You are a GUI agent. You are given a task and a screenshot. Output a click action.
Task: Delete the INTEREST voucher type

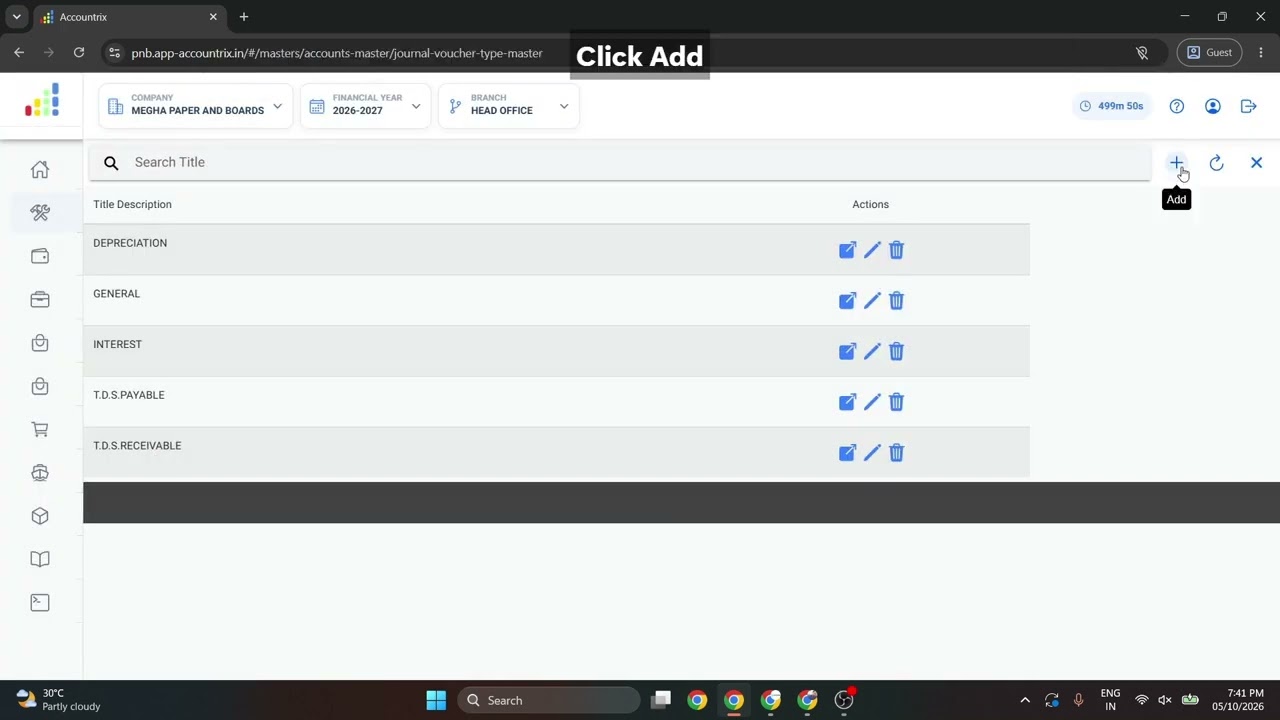[896, 352]
